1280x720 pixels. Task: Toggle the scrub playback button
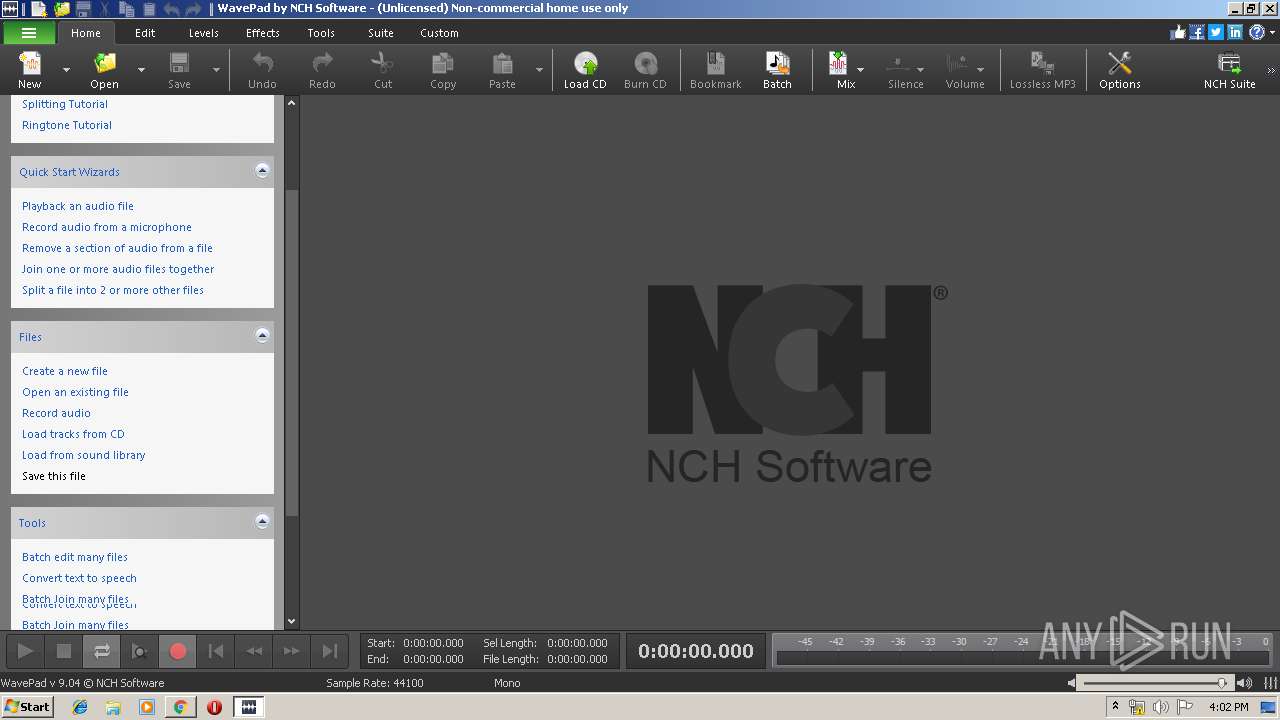pos(139,651)
